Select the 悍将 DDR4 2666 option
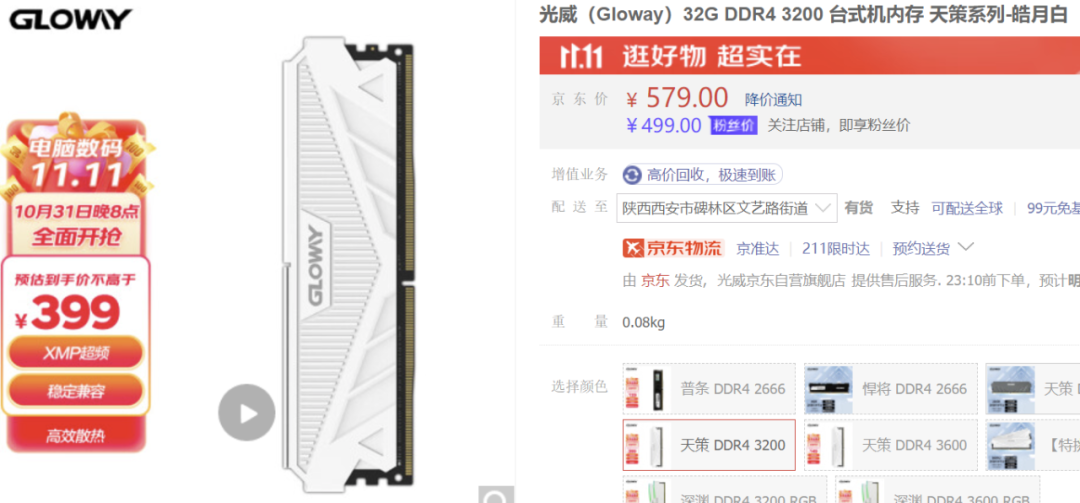 point(891,389)
